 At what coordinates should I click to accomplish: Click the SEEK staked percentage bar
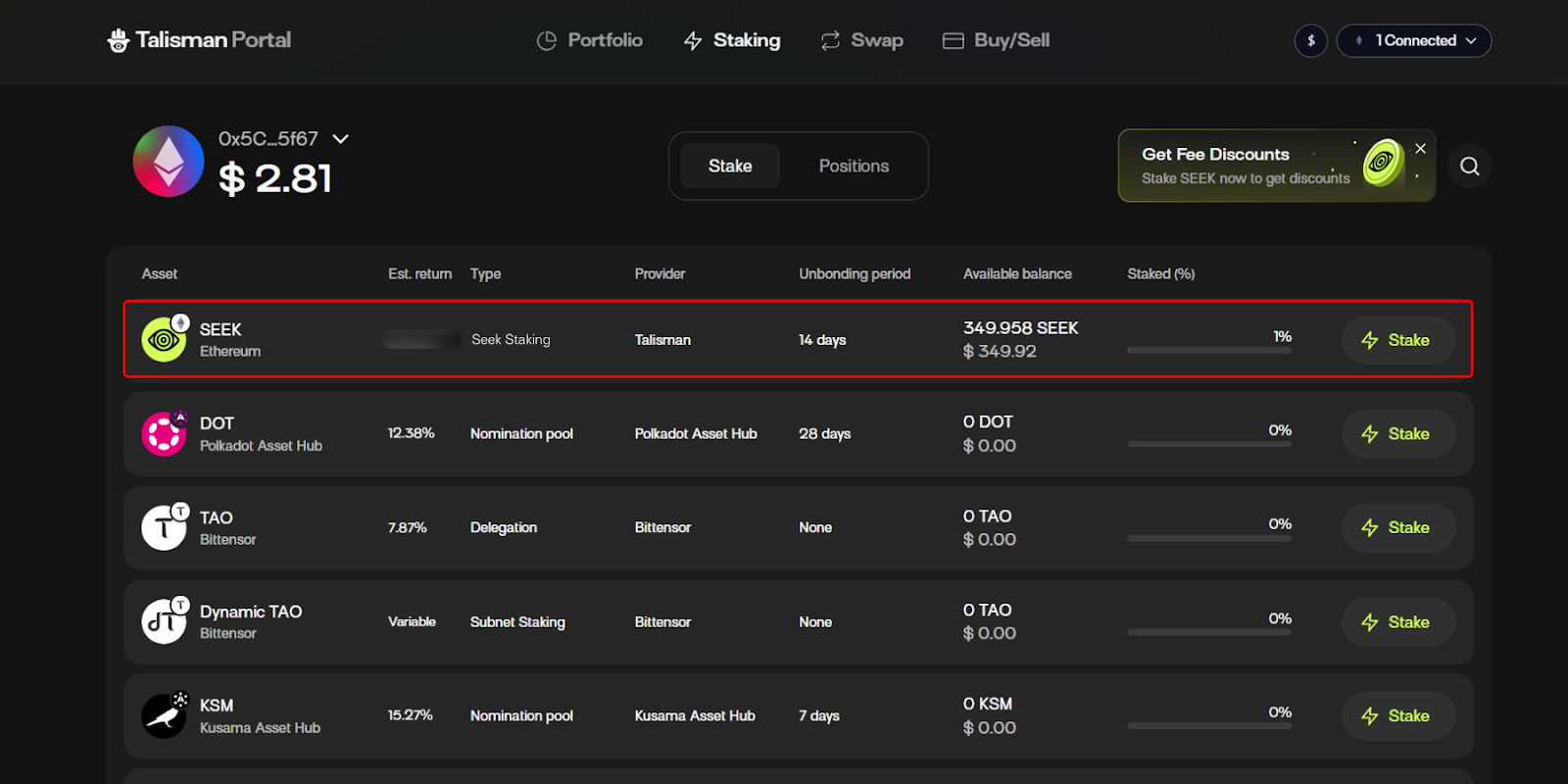click(1209, 350)
